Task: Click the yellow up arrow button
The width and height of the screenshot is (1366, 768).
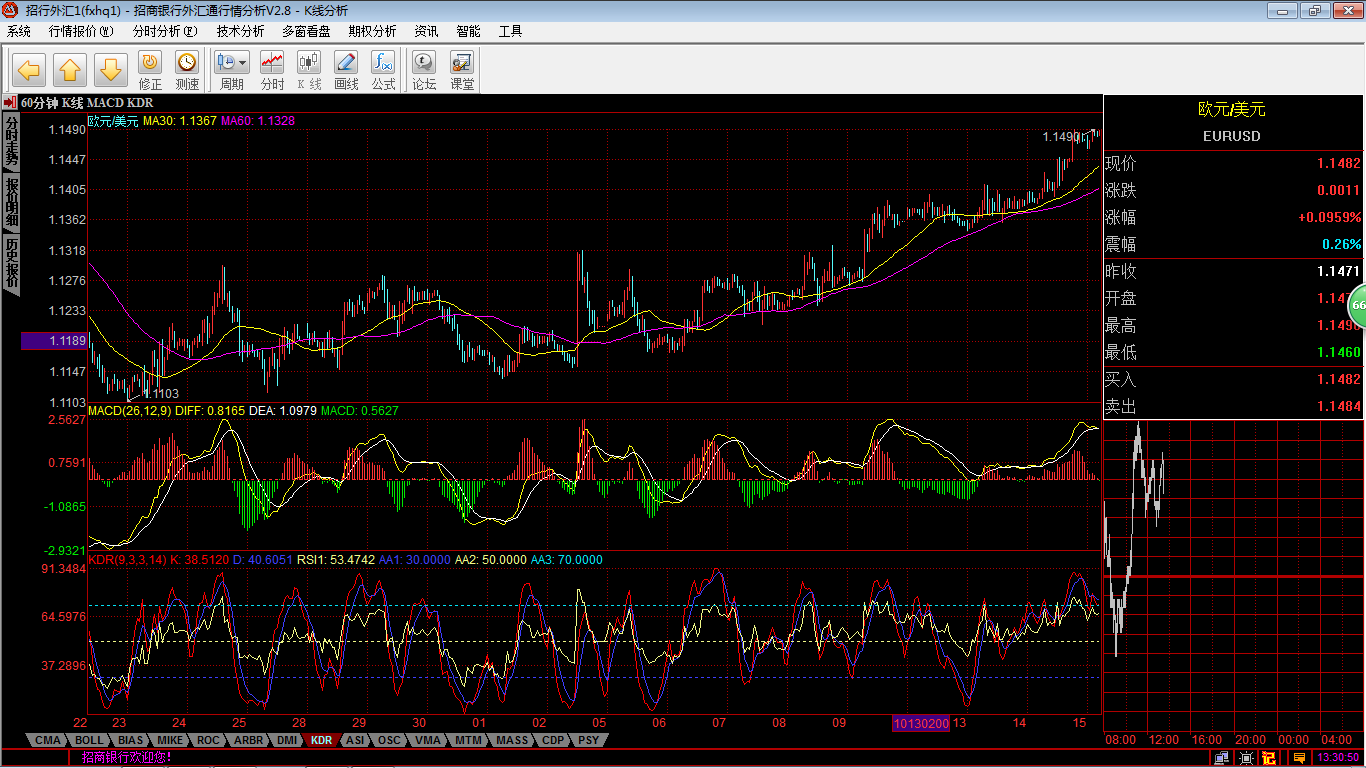Action: click(70, 70)
